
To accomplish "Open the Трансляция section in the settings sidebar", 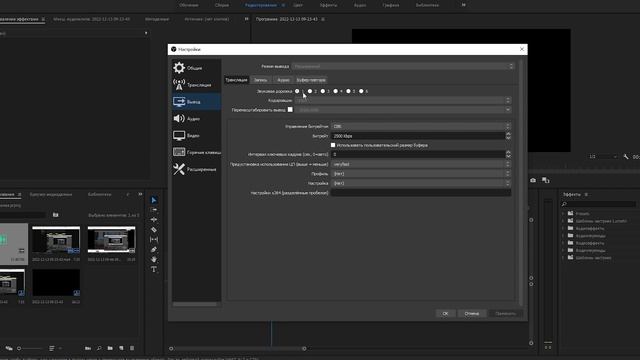I will [196, 84].
